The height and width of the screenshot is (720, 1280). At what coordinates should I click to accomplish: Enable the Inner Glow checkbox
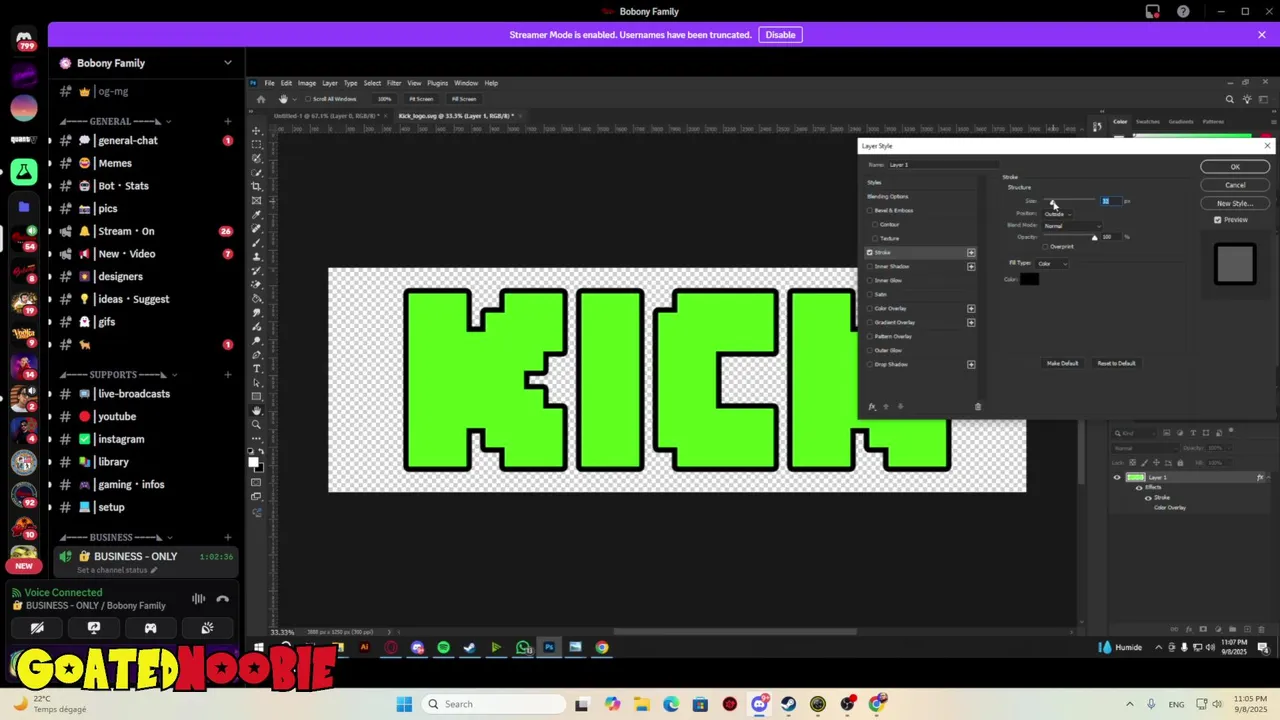[870, 281]
